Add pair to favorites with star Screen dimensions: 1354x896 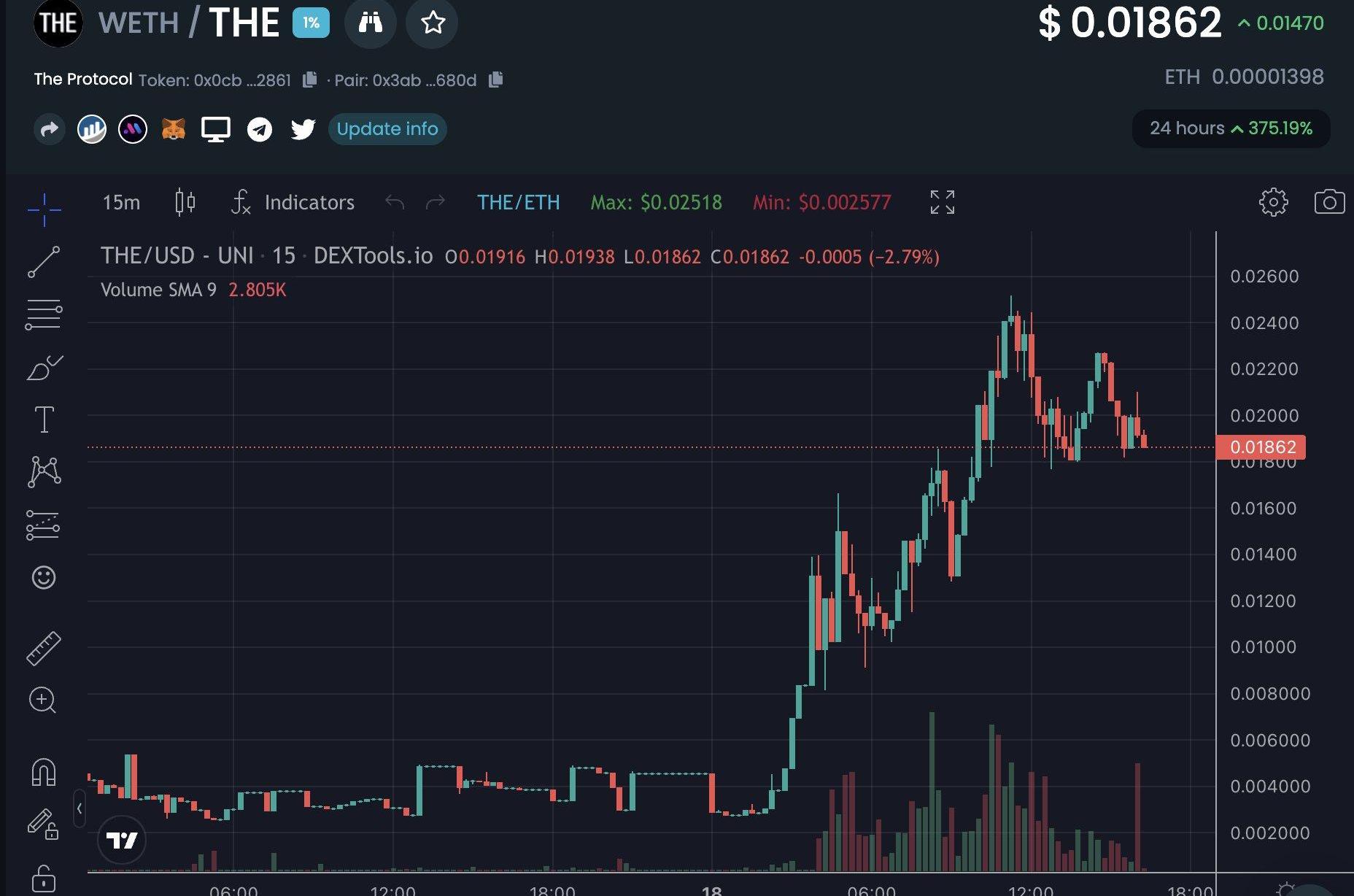(x=433, y=23)
